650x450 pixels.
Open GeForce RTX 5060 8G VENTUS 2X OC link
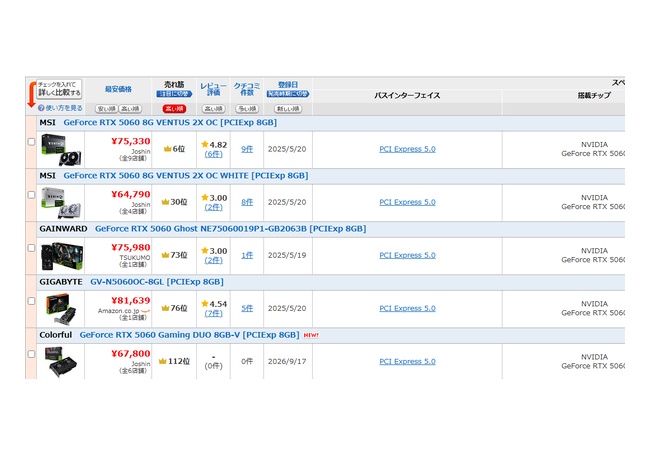click(170, 123)
